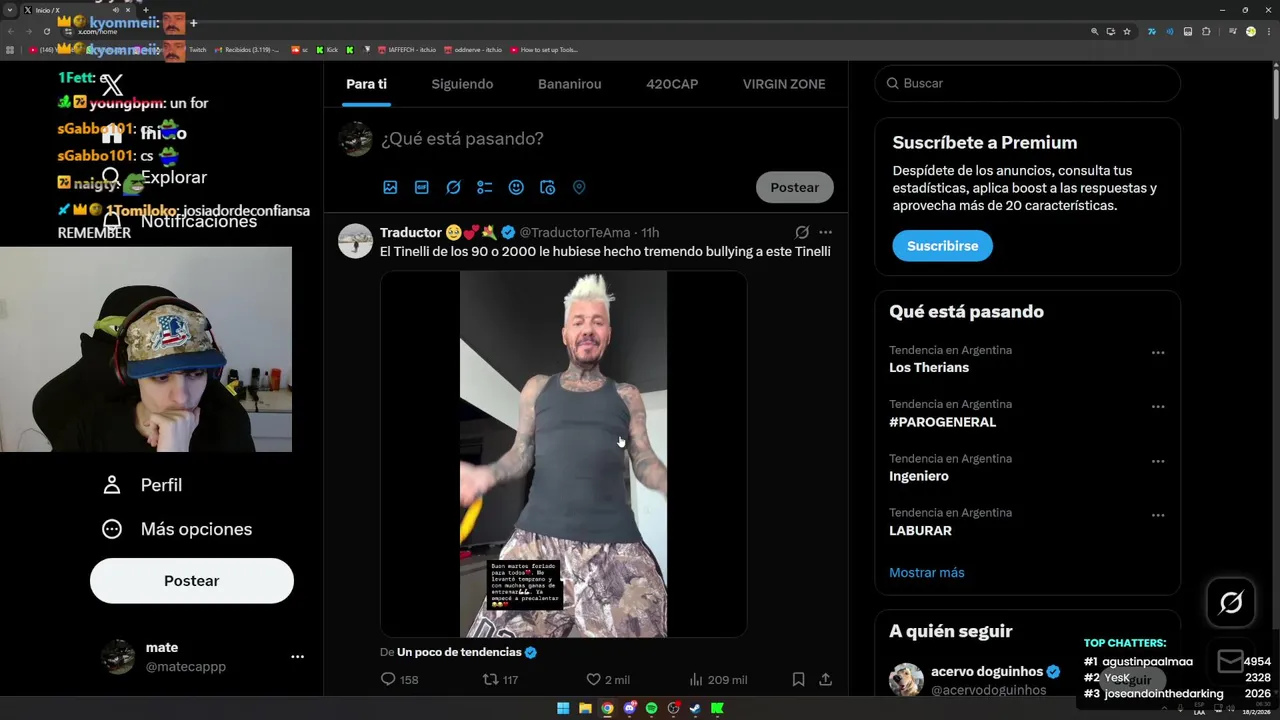Image resolution: width=1280 pixels, height=720 pixels.
Task: Select the Inicio / X browser tab
Action: tap(80, 10)
